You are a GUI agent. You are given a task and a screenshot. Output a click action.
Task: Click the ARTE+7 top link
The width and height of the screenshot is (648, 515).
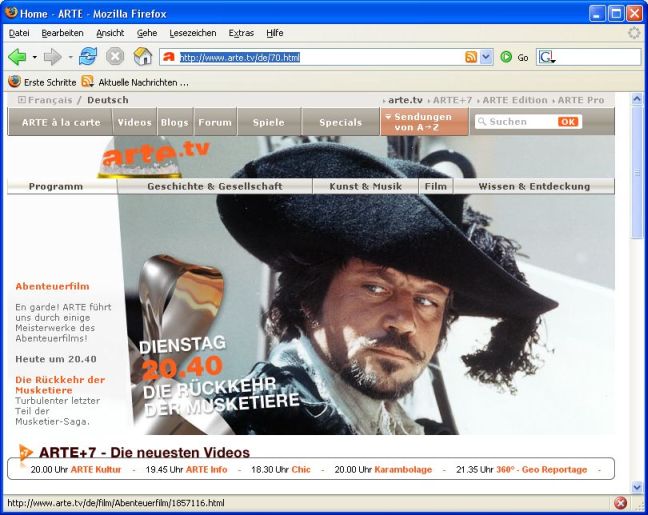click(452, 100)
